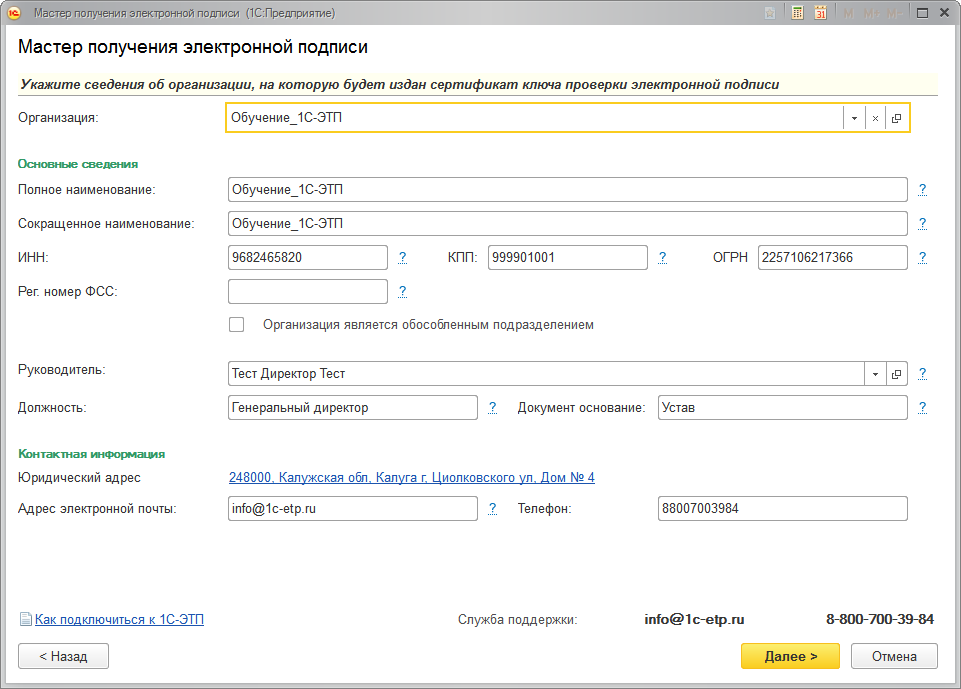
Task: Click into the Телефон input field
Action: 782,508
